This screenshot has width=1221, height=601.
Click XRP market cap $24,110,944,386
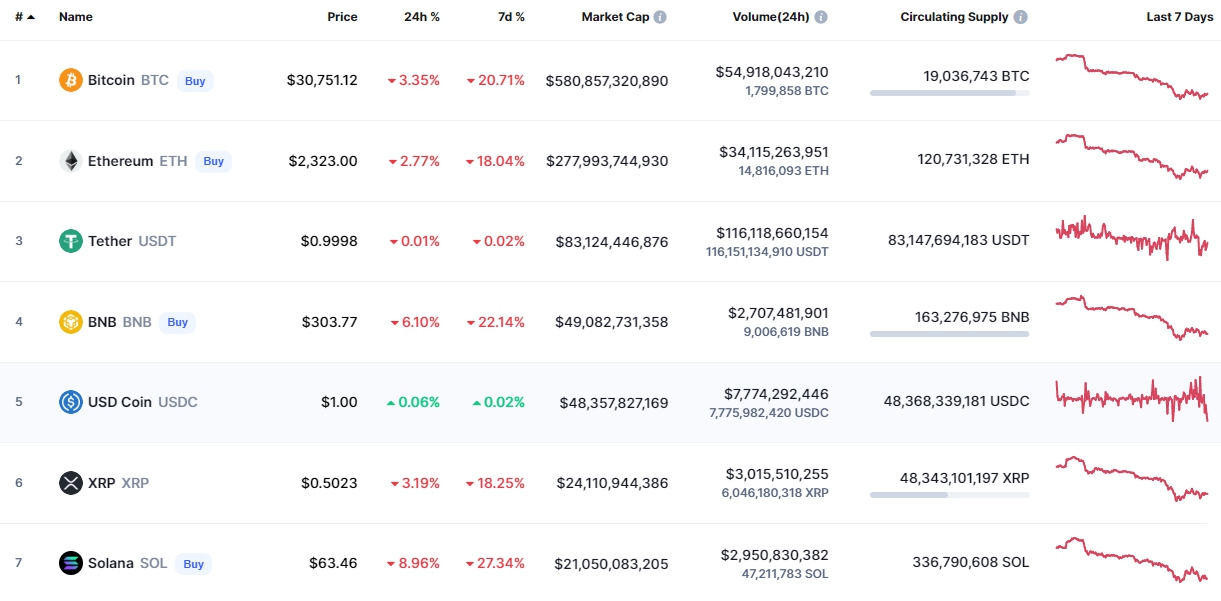pyautogui.click(x=612, y=483)
